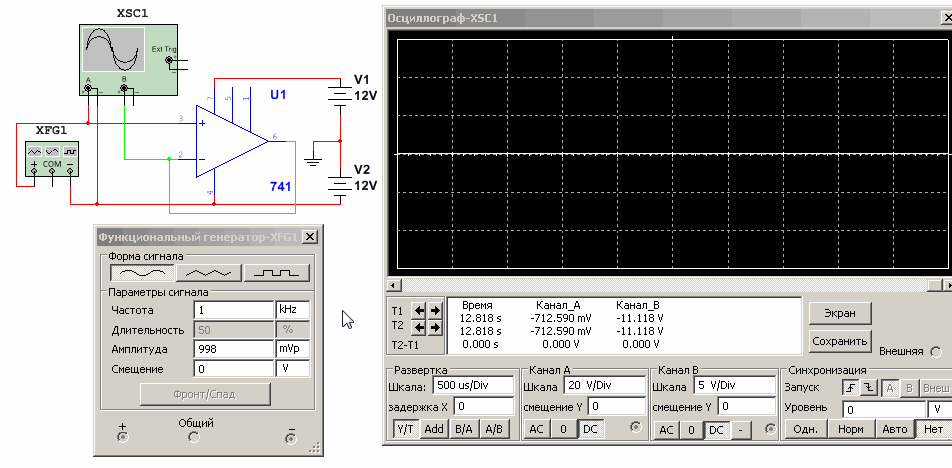Move cursor T2 right with arrow
Viewport: 952px width, 468px height.
(x=435, y=327)
